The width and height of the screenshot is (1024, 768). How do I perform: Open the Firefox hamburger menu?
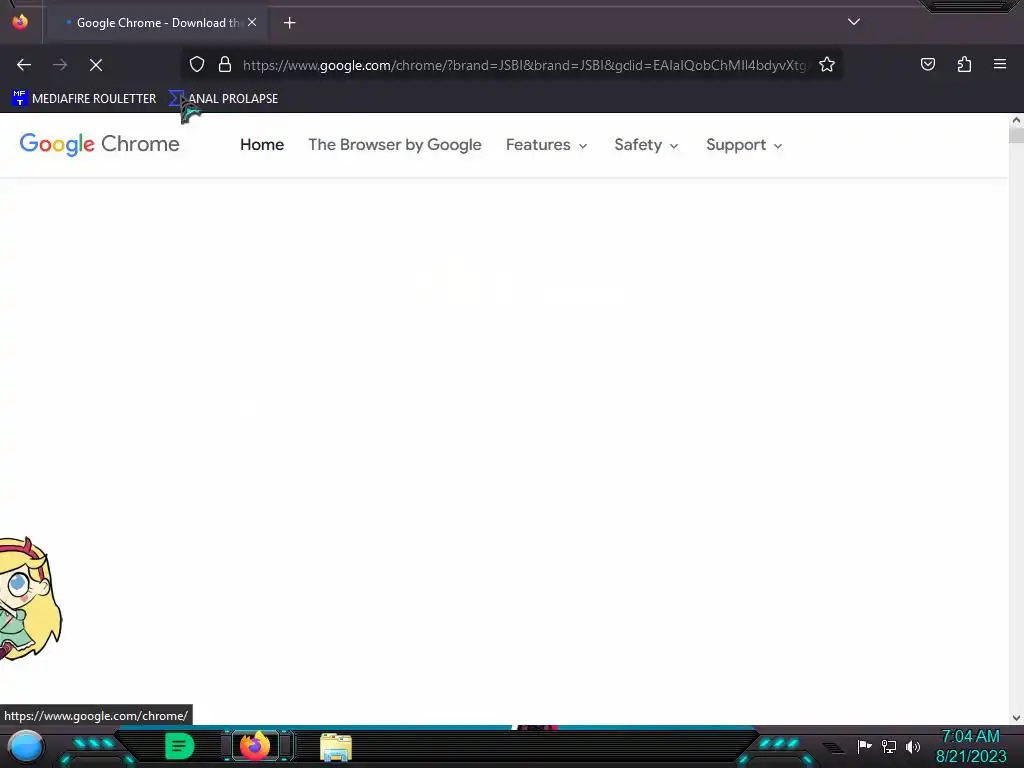999,64
